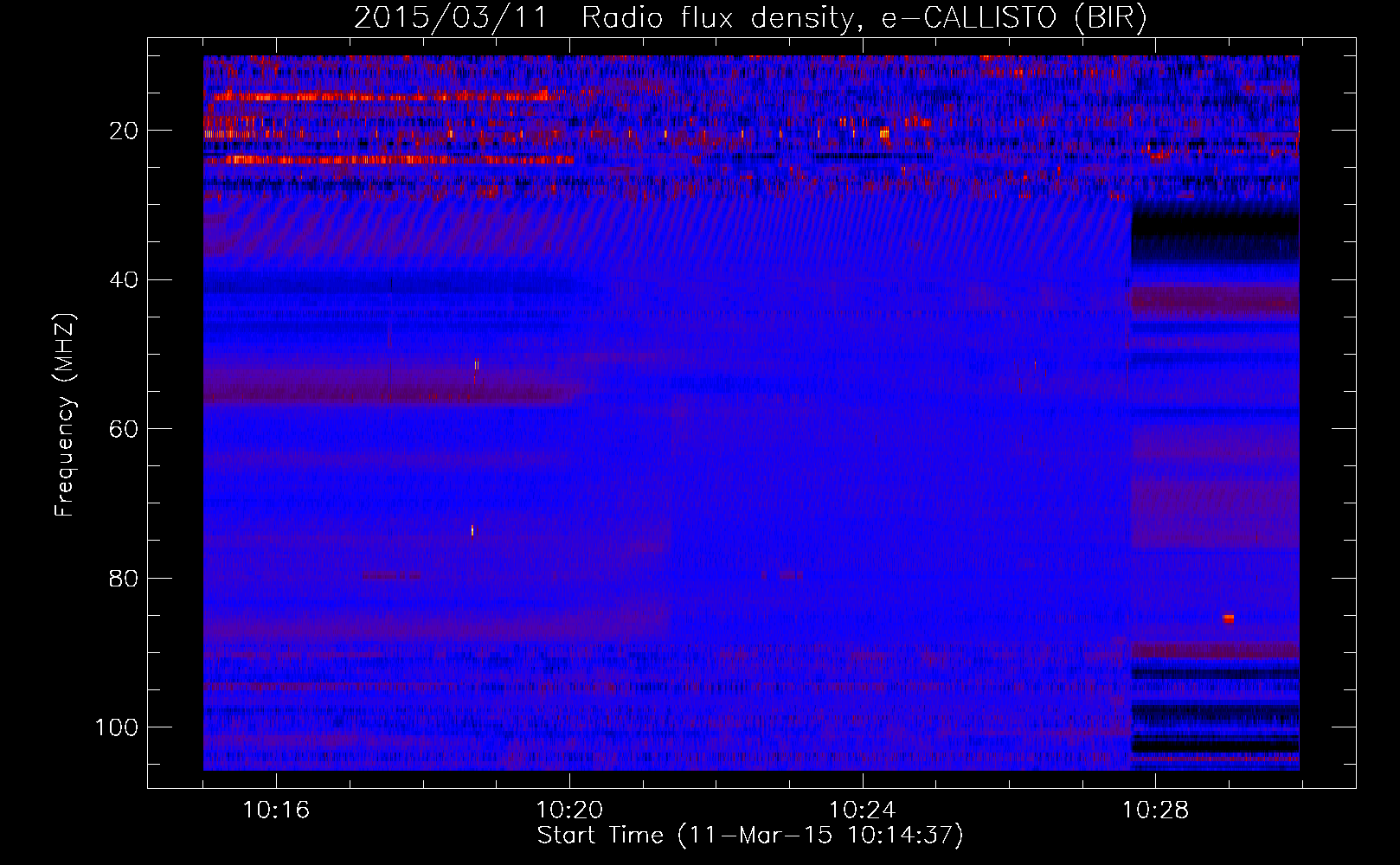Click the bright red spot near 85 MHz after 10:28

1229,618
